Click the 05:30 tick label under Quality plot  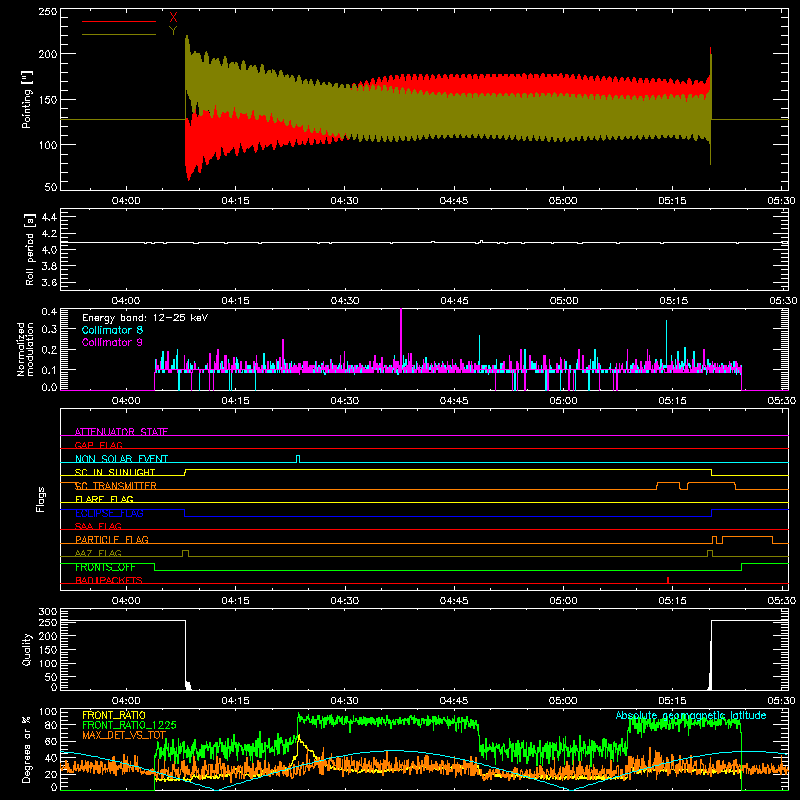pyautogui.click(x=781, y=701)
